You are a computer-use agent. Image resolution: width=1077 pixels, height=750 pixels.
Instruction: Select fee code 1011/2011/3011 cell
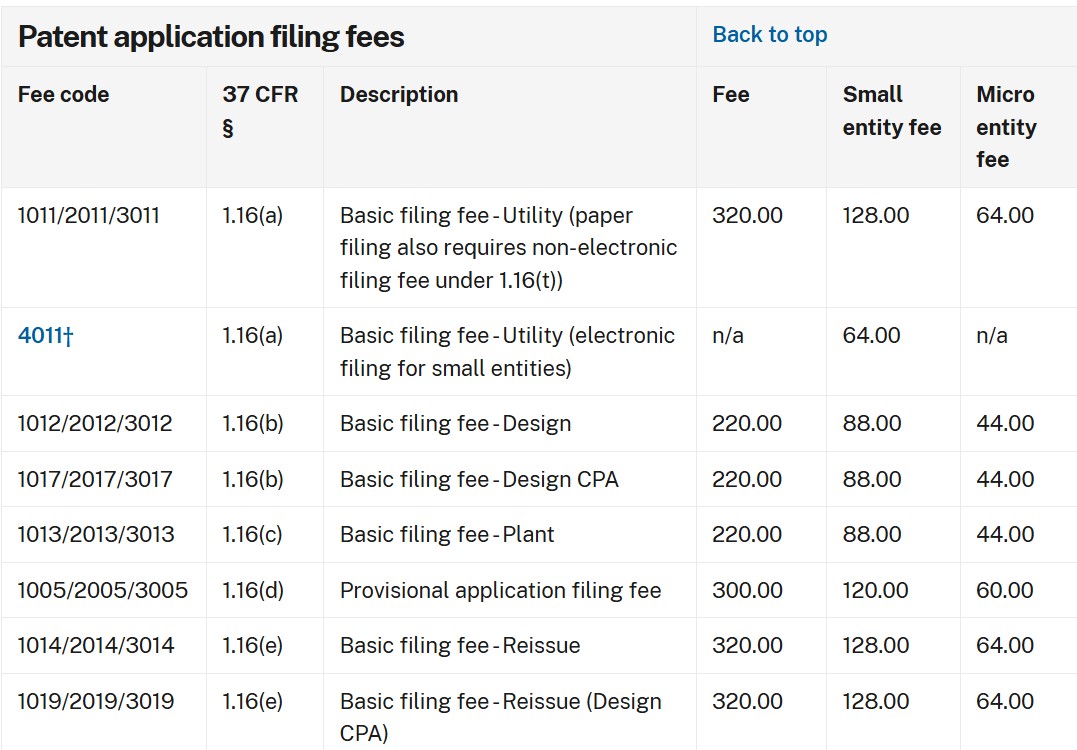(88, 216)
